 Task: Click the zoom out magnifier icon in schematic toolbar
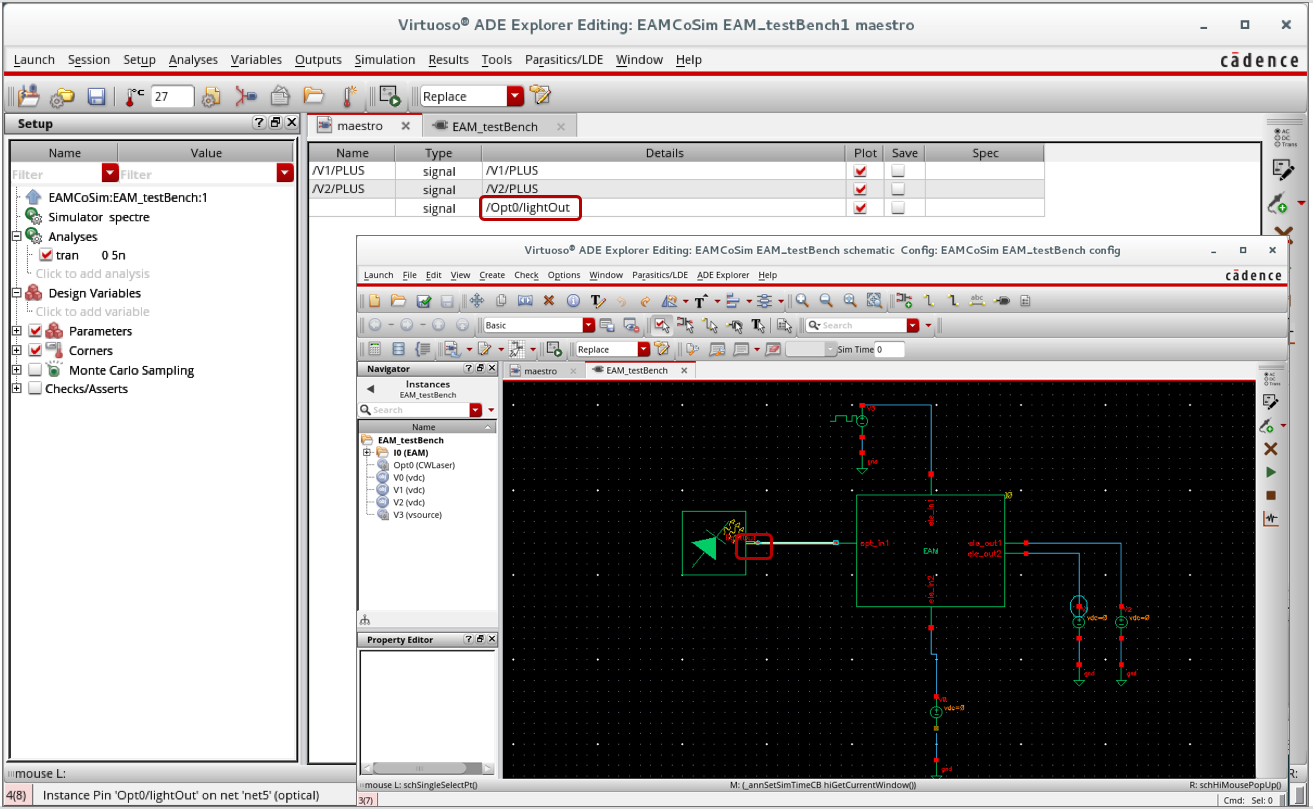[826, 300]
